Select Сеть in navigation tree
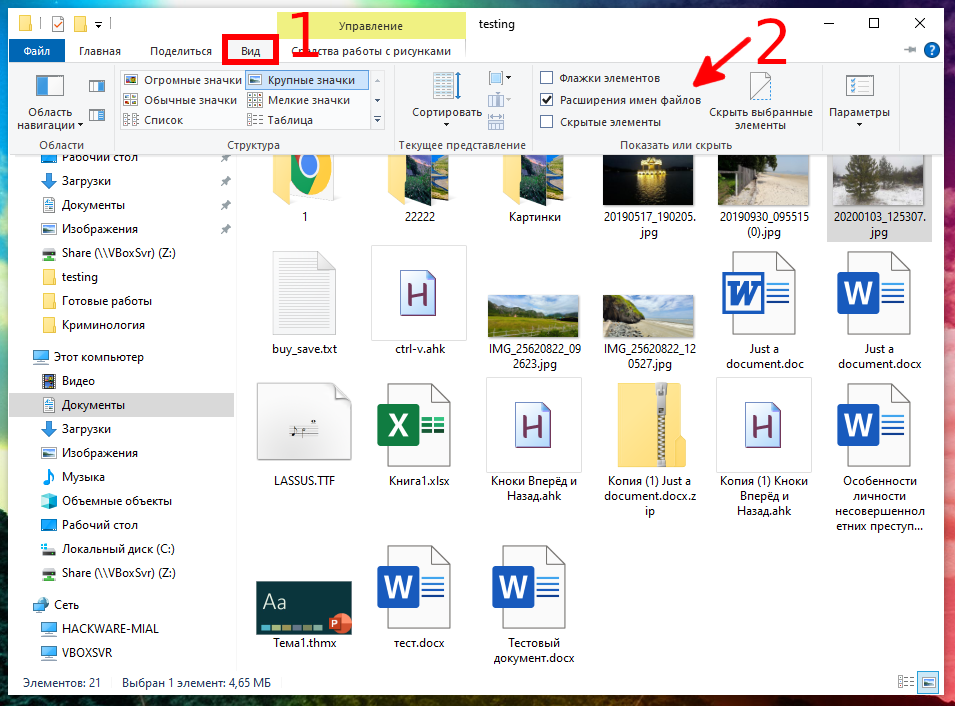The height and width of the screenshot is (706, 955). [x=66, y=605]
